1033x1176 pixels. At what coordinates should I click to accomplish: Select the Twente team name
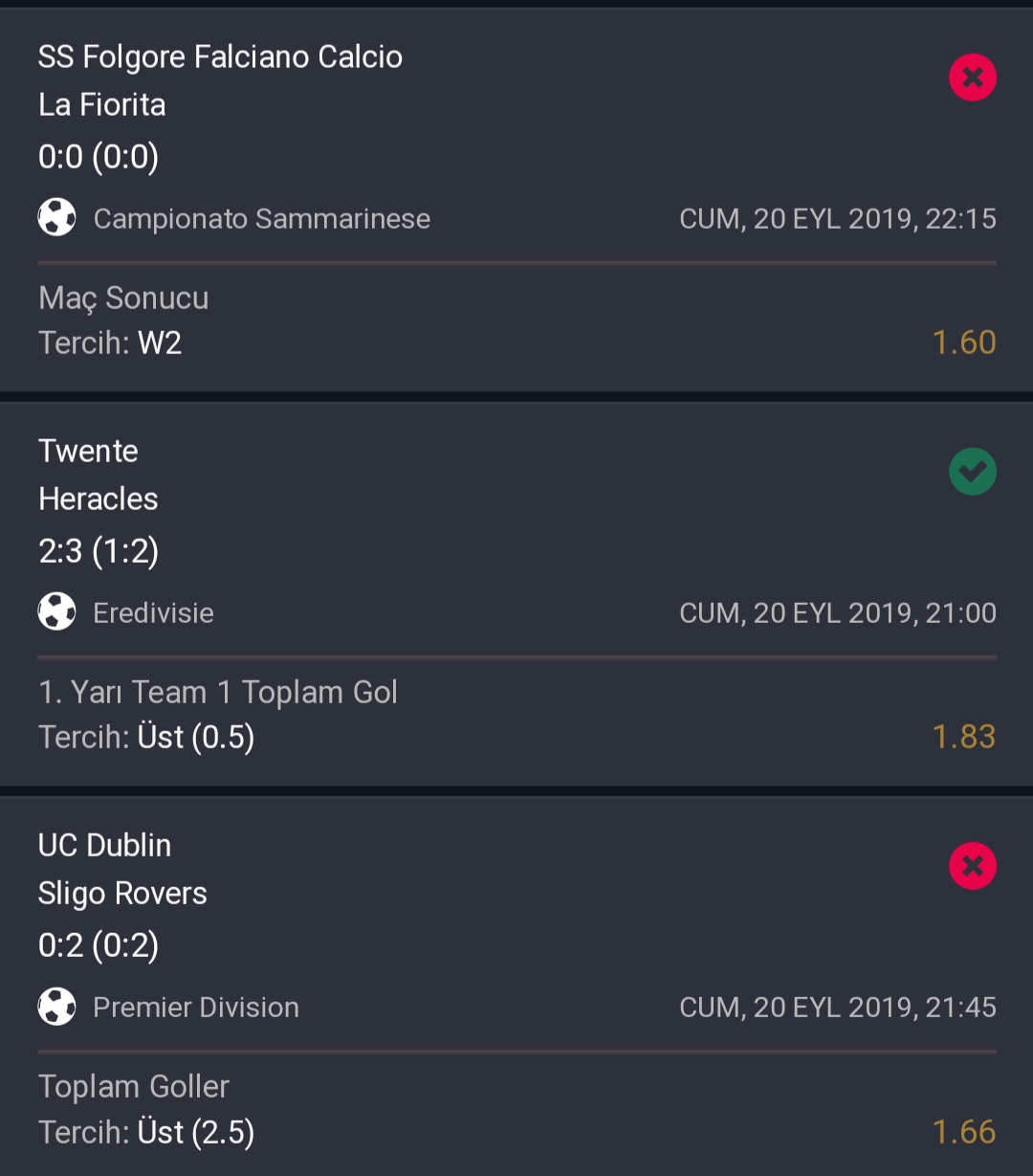88,451
